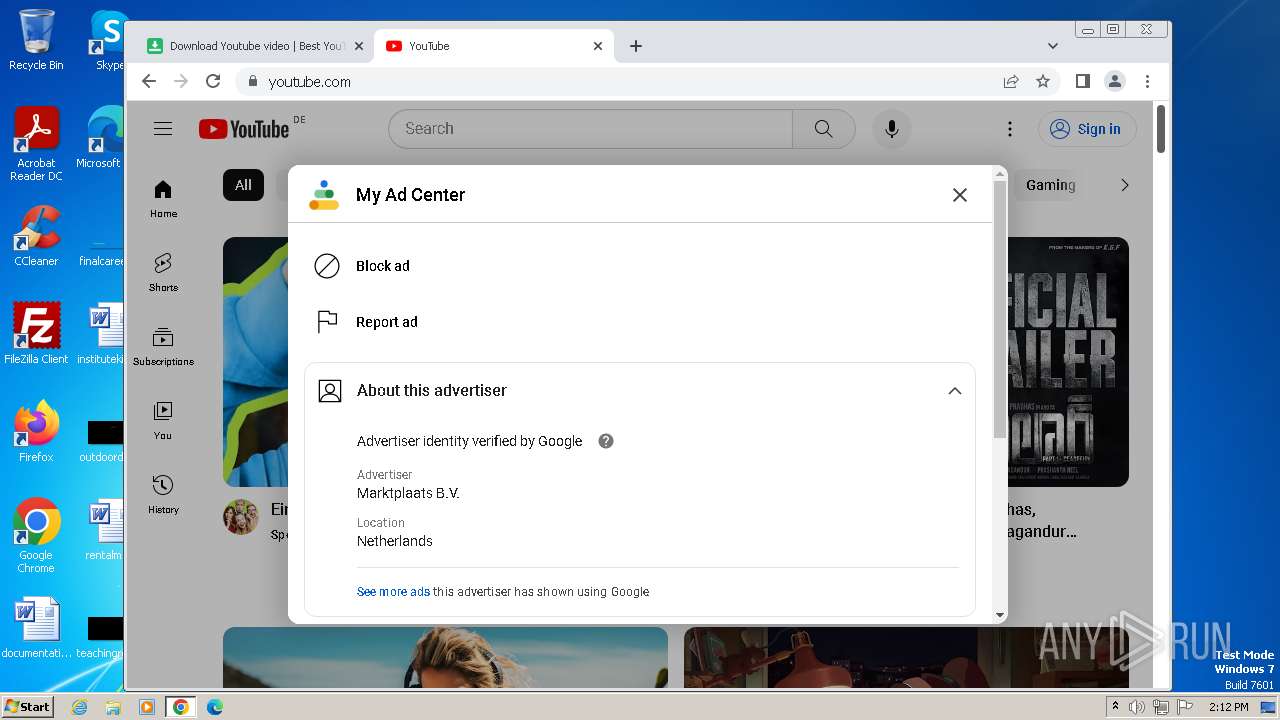Open the advertiser identity help icon
Screen dimensions: 1280x720
(606, 441)
